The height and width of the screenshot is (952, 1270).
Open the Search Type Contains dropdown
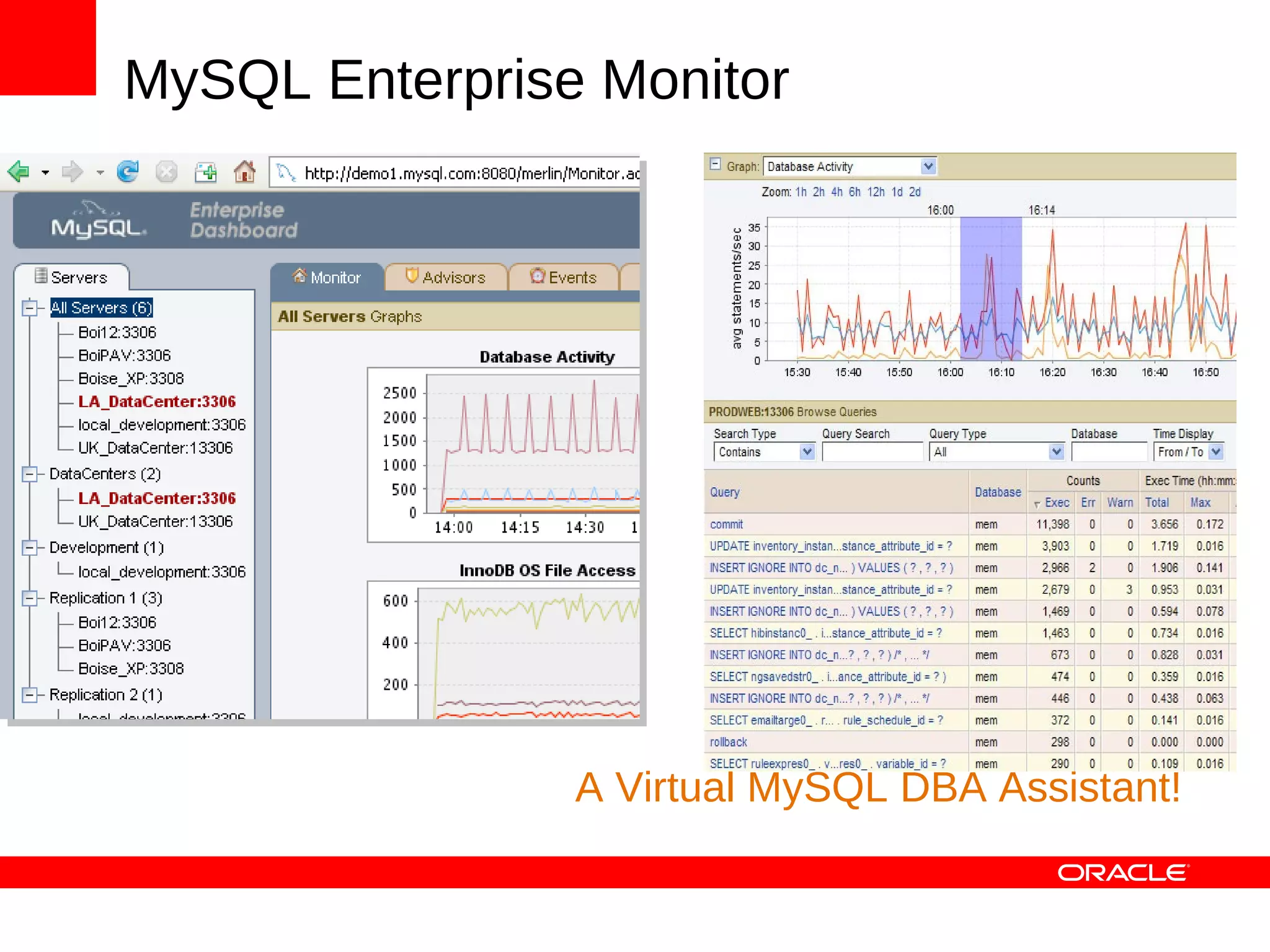(x=764, y=452)
